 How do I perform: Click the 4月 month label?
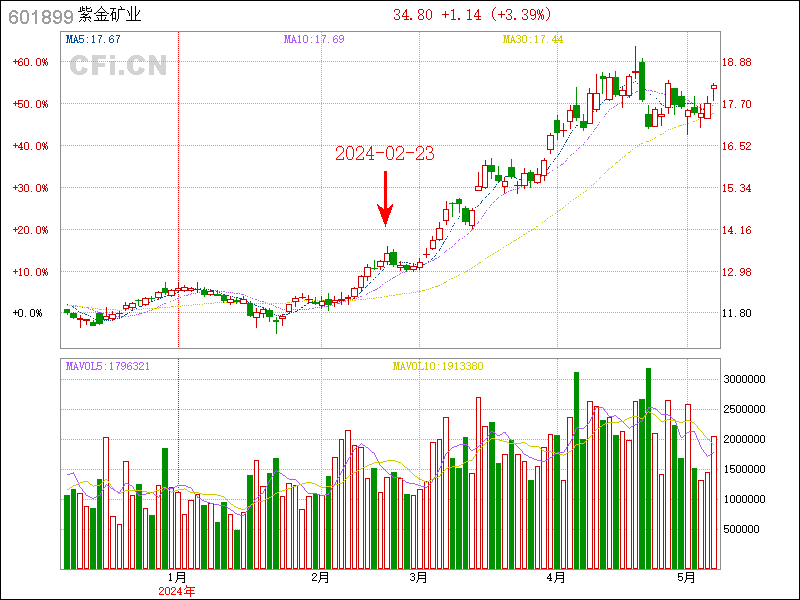coord(556,578)
